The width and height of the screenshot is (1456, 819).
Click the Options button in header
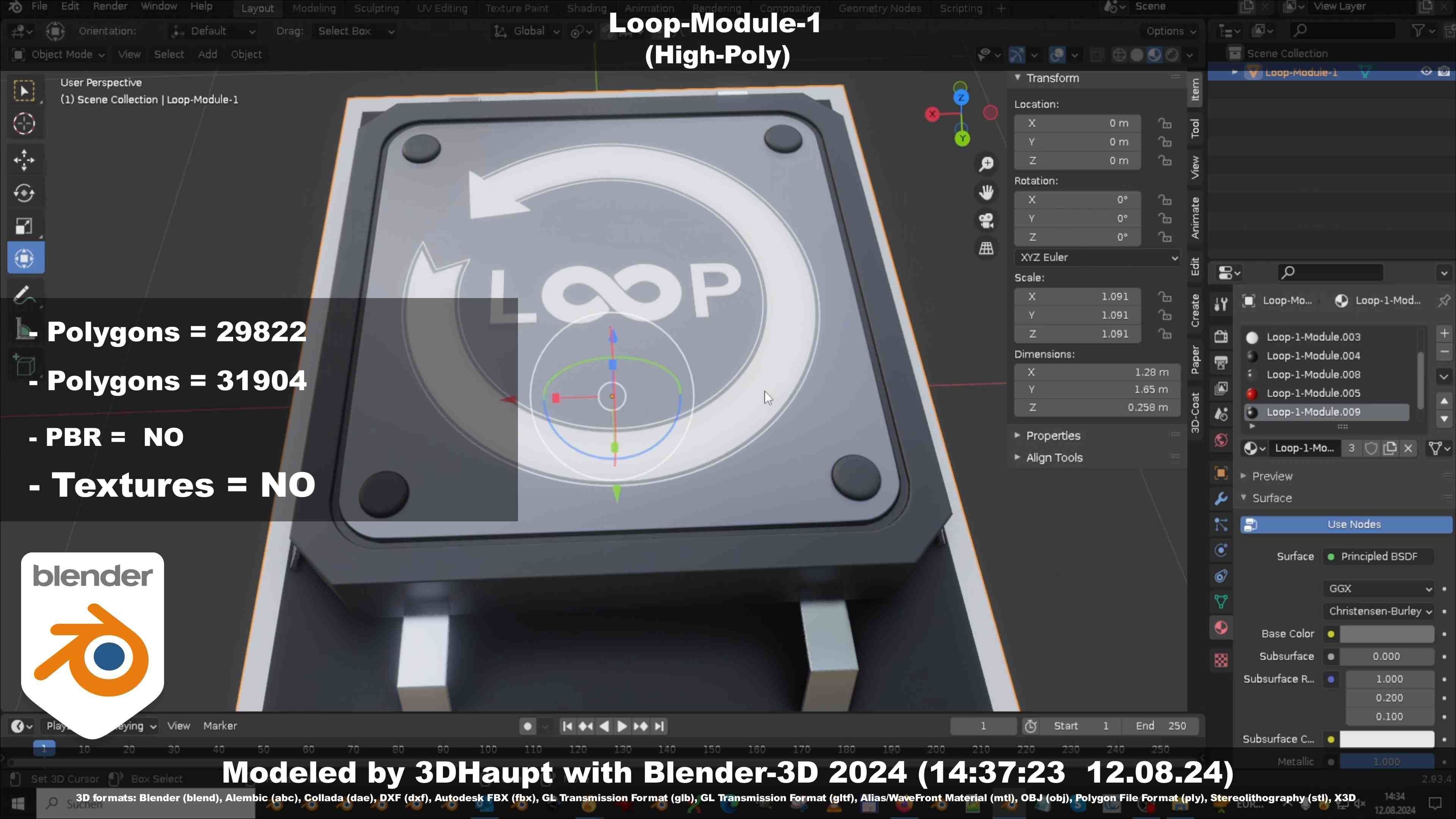click(x=1171, y=31)
